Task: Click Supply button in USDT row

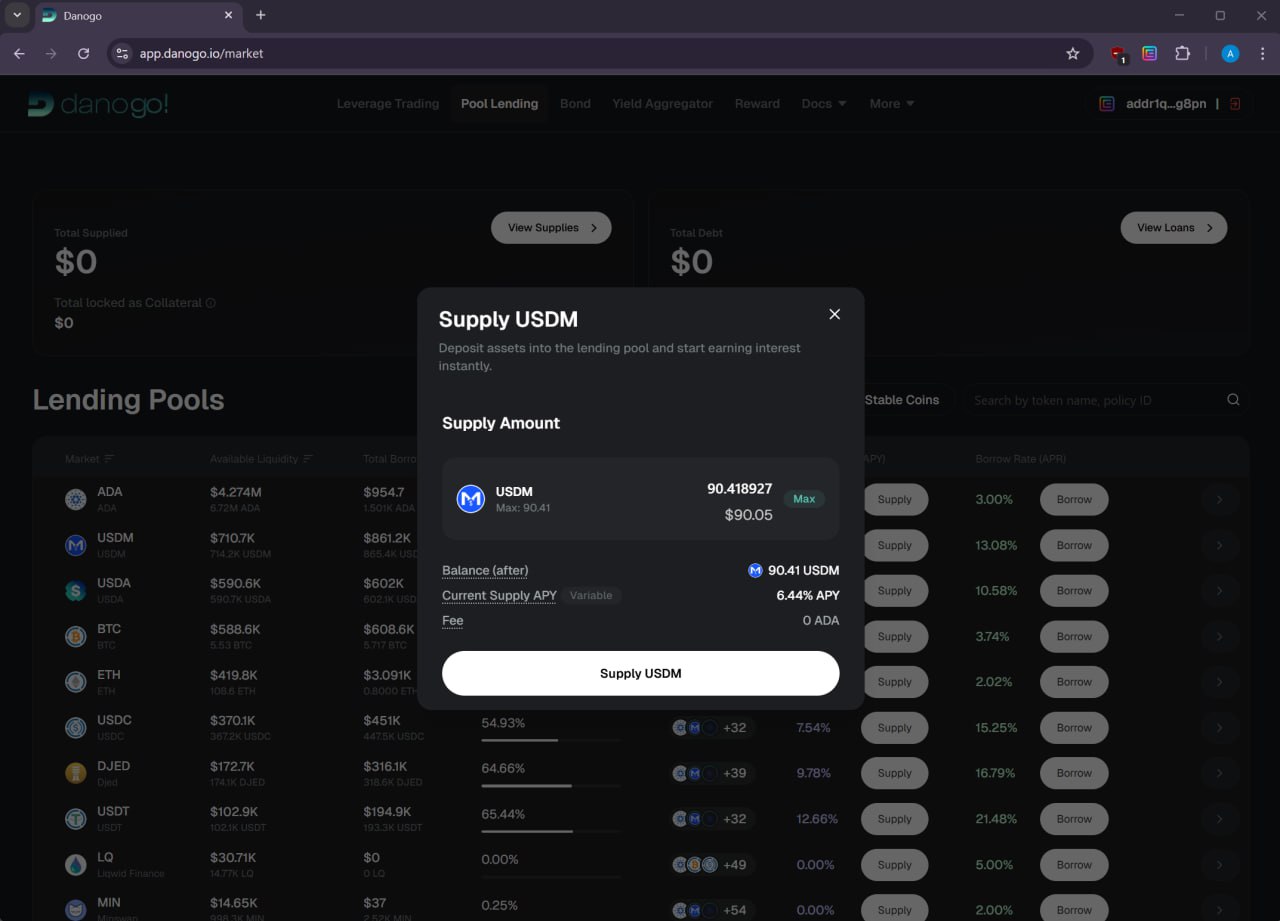Action: pyautogui.click(x=894, y=819)
